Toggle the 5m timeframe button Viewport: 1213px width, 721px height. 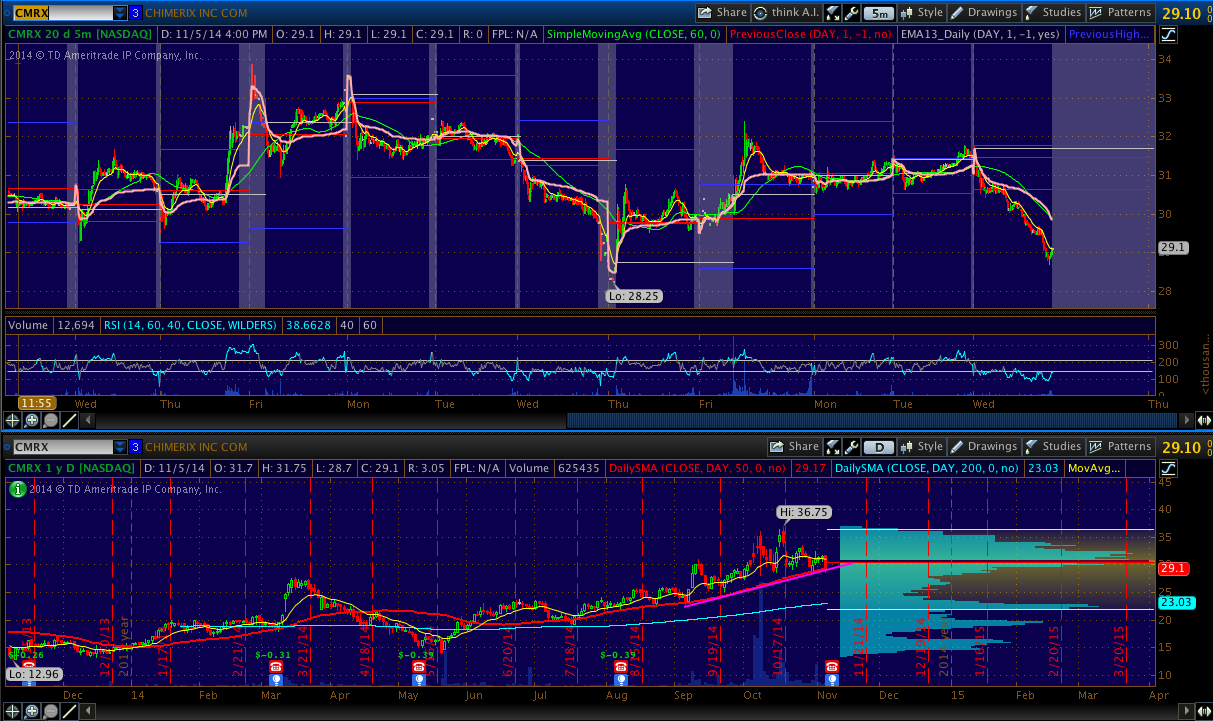point(879,13)
